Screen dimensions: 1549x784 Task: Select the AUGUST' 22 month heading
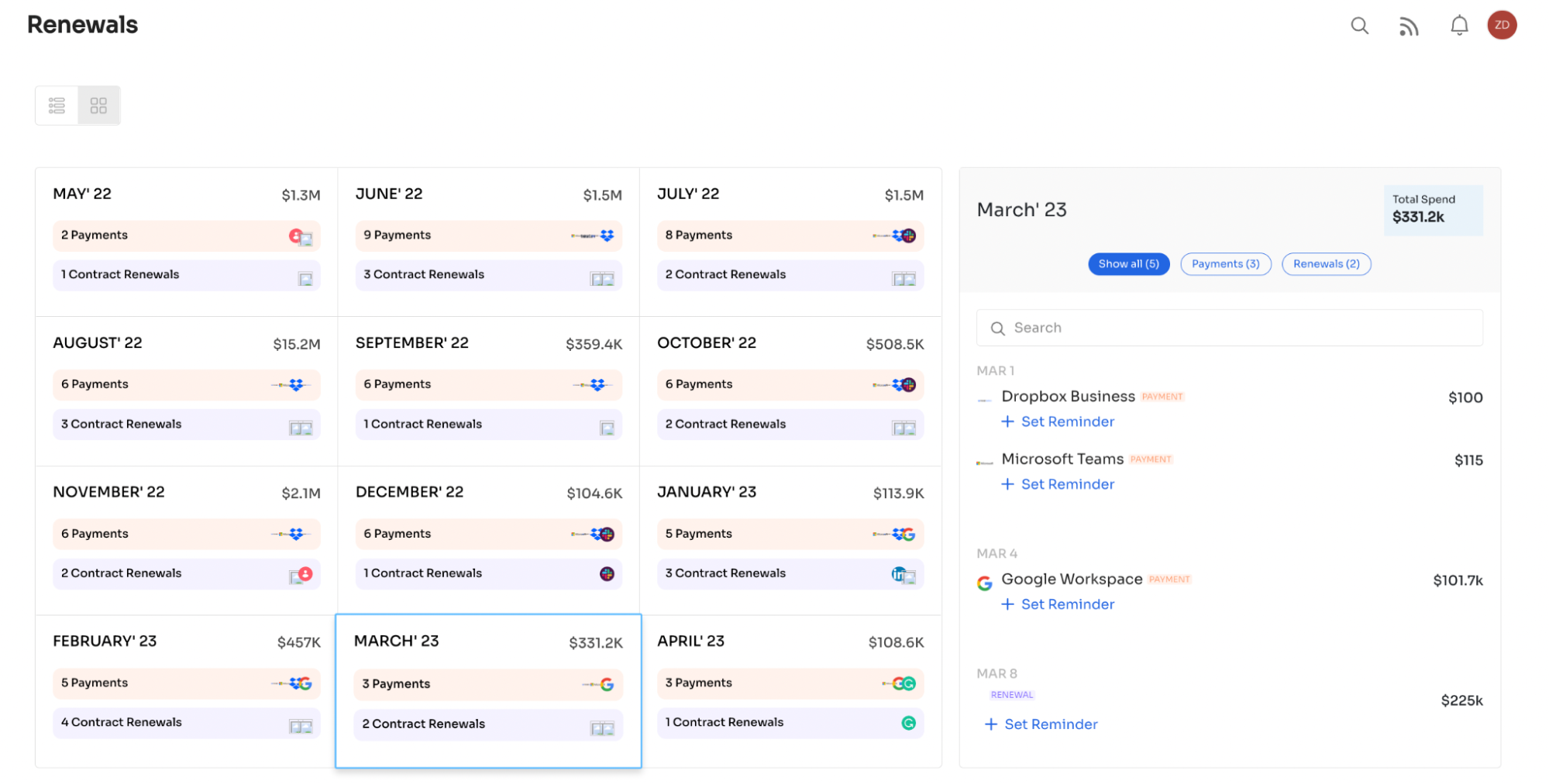(x=98, y=343)
